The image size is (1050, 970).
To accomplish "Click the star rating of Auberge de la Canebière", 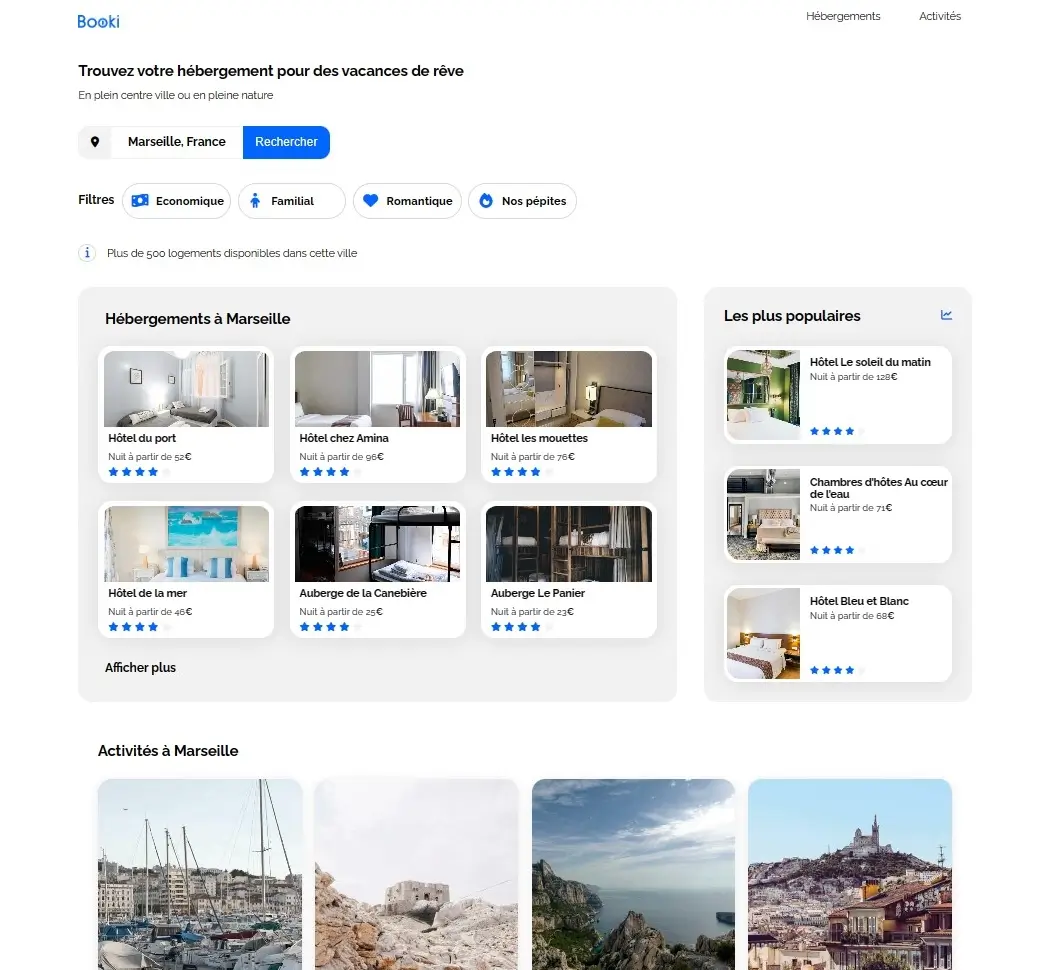I will (x=331, y=627).
